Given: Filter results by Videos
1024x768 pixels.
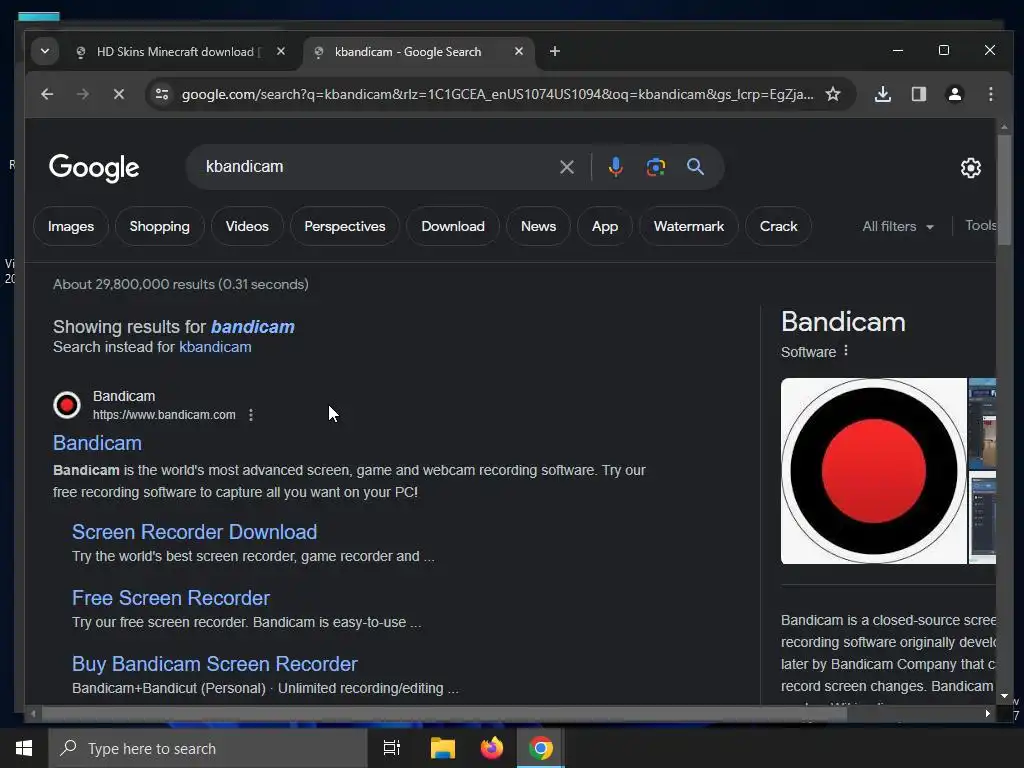Looking at the screenshot, I should pos(247,226).
